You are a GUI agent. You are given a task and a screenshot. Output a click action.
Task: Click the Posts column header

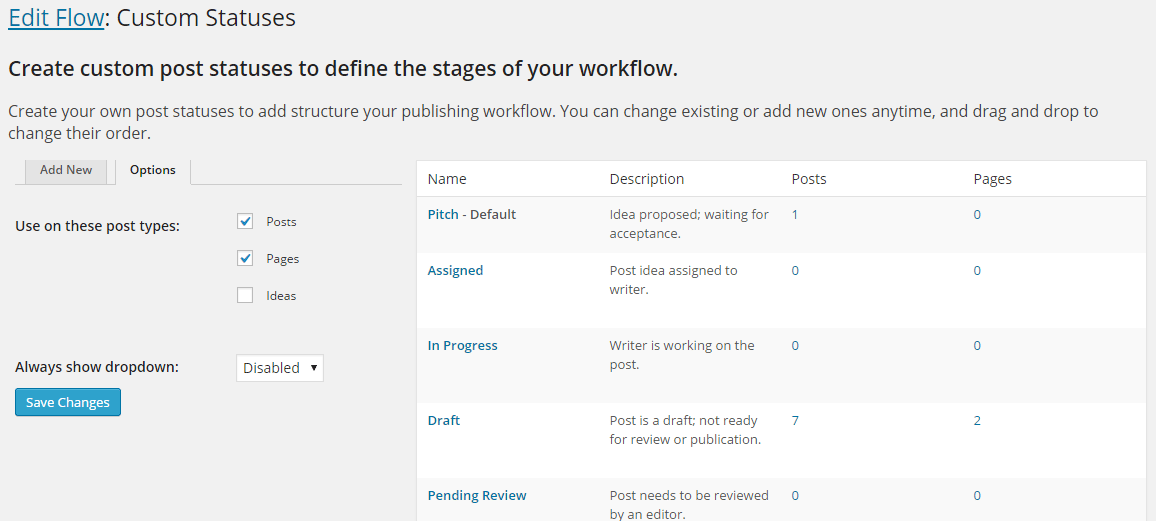(x=809, y=179)
